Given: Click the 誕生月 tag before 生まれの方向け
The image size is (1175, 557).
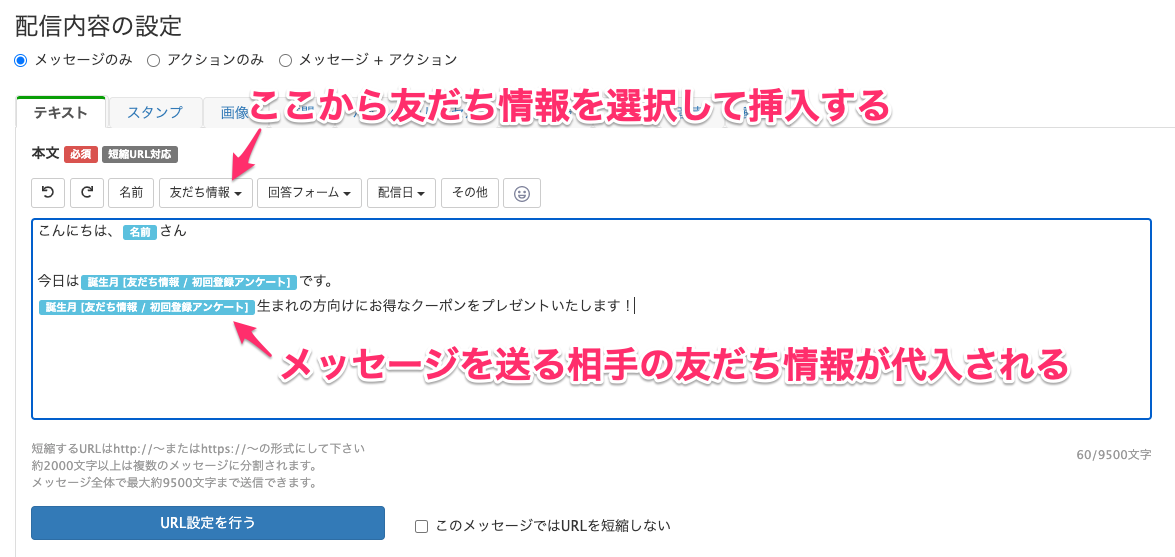Looking at the screenshot, I should (x=146, y=307).
